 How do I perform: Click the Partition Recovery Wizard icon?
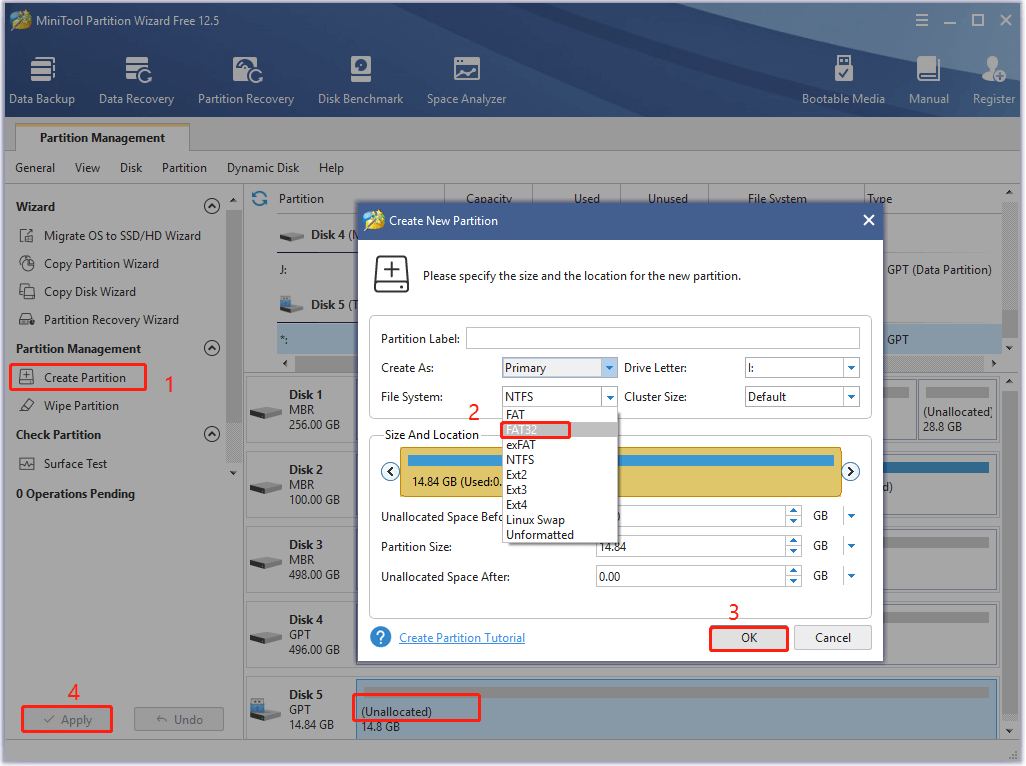(27, 319)
